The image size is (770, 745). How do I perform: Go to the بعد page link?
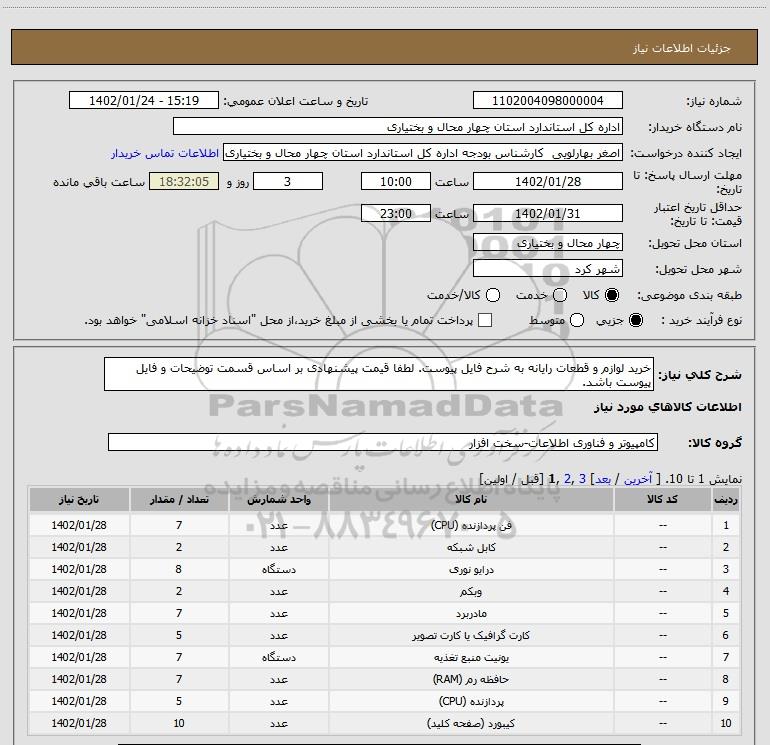coord(603,479)
